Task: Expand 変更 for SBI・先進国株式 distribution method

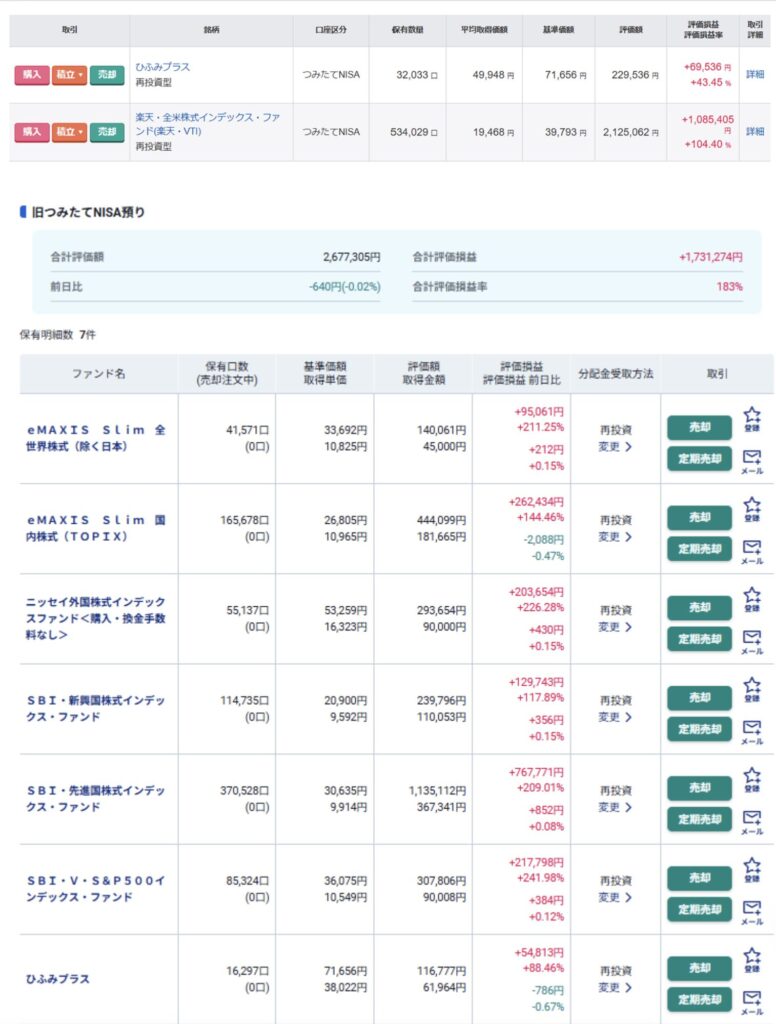Action: [x=615, y=807]
